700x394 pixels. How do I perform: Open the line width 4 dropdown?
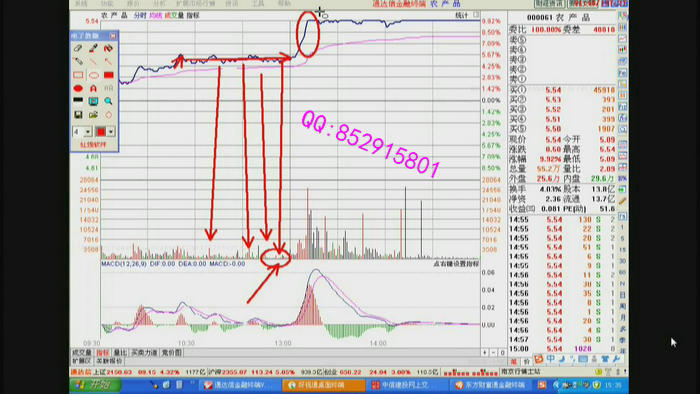point(82,132)
